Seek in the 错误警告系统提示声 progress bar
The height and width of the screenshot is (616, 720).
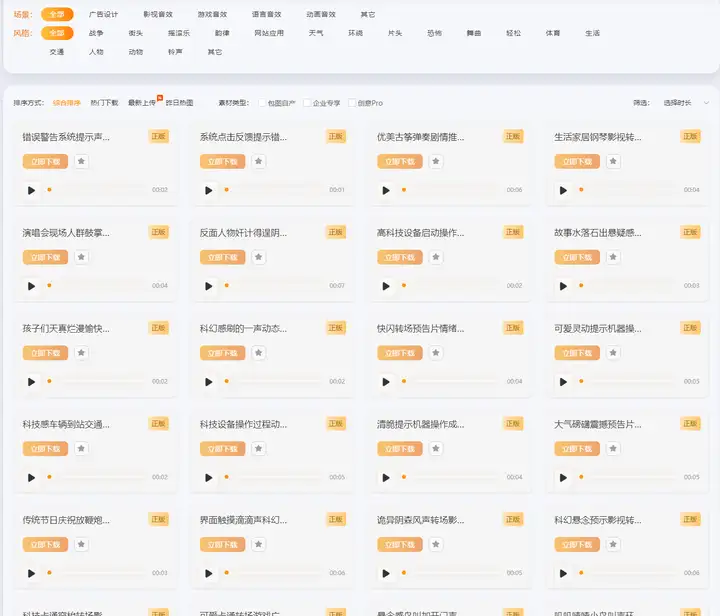[97, 190]
